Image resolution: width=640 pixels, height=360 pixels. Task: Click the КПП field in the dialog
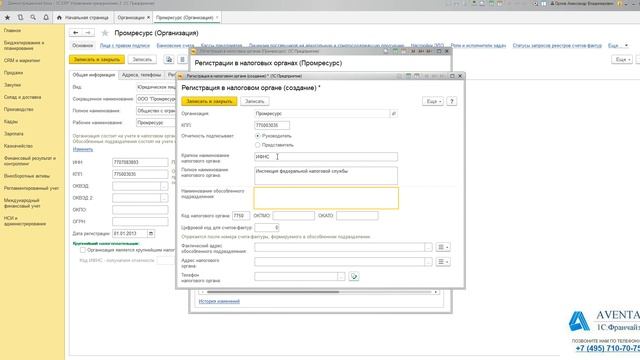pyautogui.click(x=272, y=125)
